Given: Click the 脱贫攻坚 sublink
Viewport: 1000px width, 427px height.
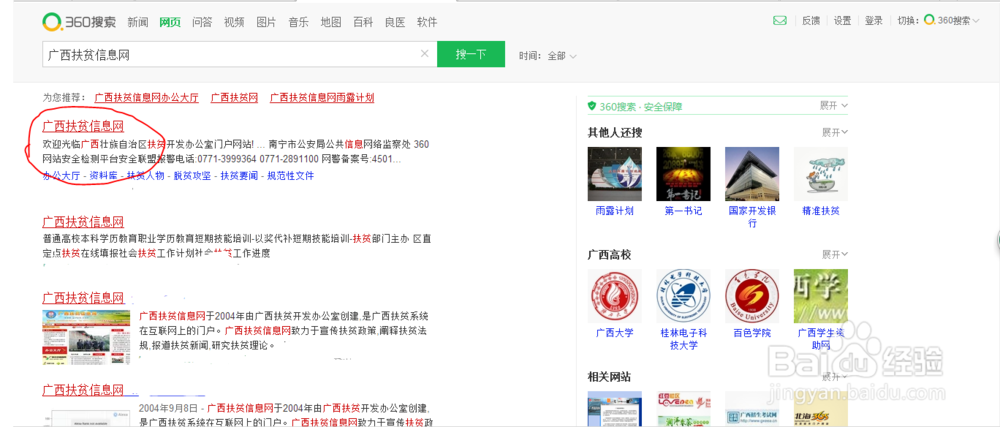Looking at the screenshot, I should pos(193,176).
